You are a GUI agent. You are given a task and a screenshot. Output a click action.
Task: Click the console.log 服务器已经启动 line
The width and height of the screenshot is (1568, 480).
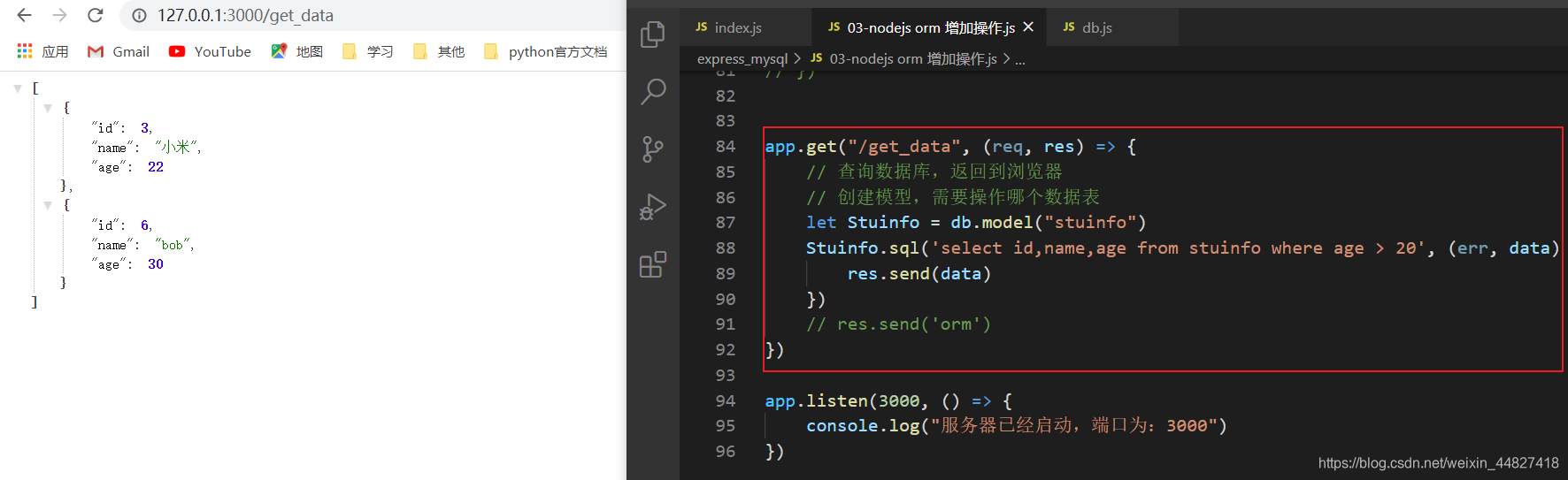(x=1017, y=425)
